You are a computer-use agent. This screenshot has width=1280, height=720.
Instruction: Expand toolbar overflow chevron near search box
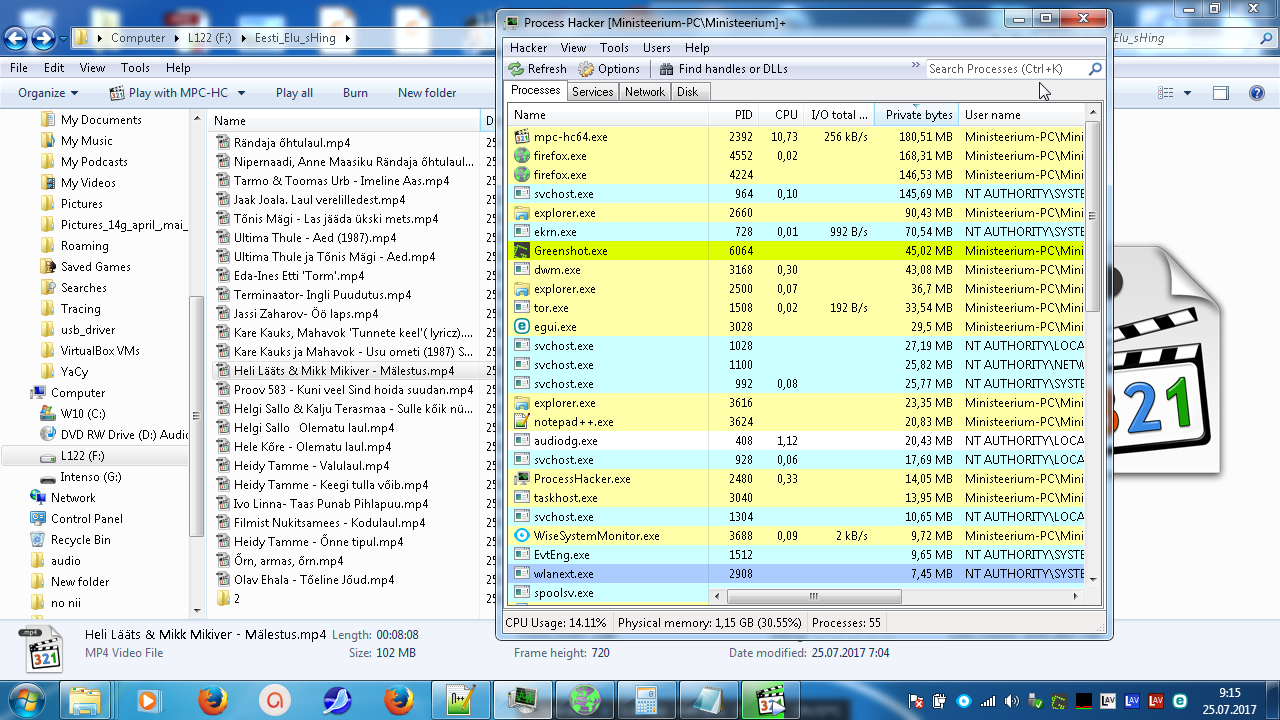pyautogui.click(x=915, y=66)
